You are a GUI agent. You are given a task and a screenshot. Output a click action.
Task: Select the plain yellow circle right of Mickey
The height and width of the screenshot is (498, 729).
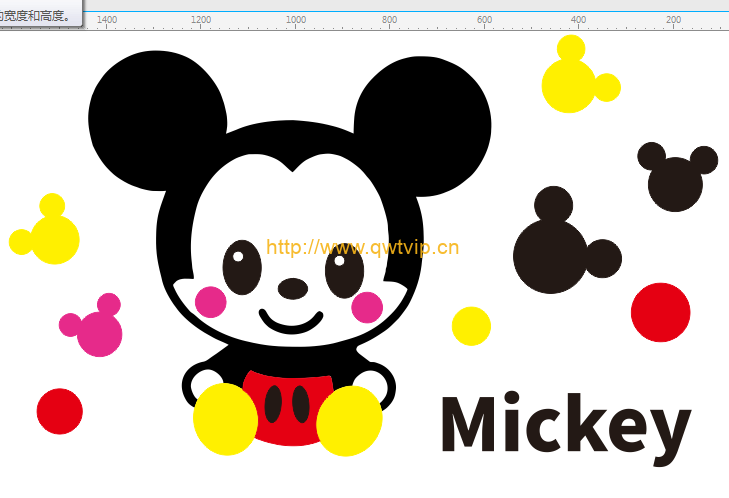(471, 326)
